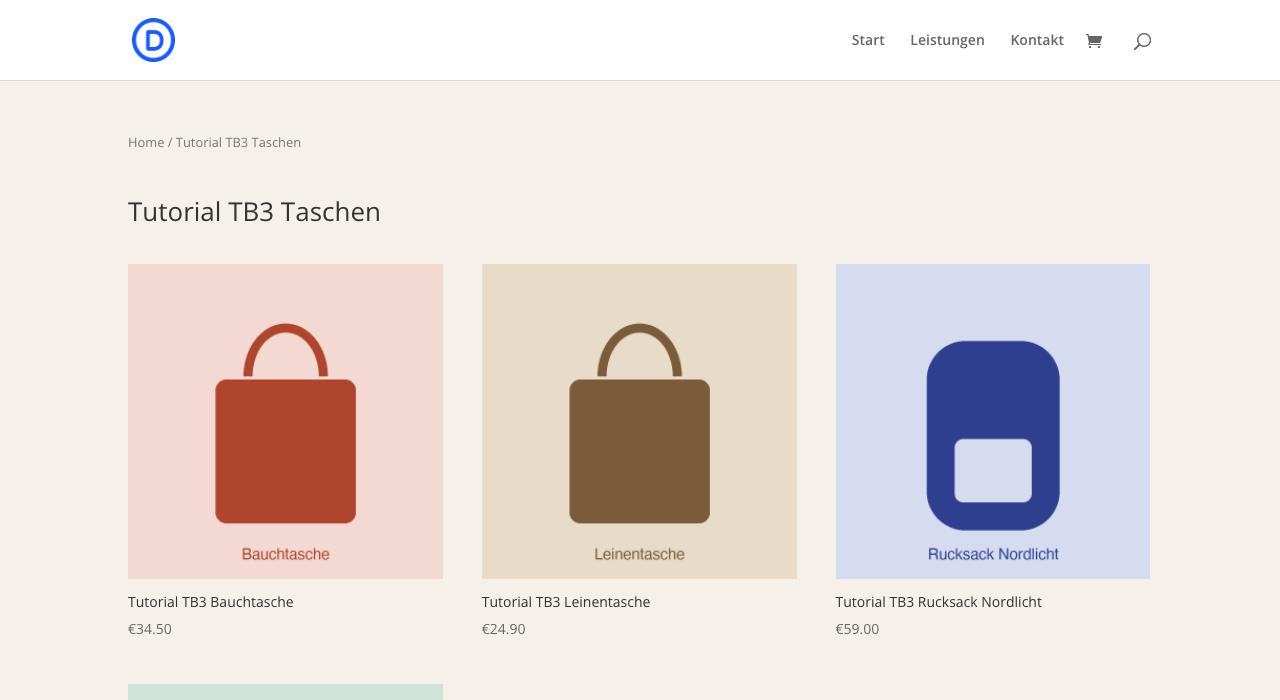Click the €24.90 price
The width and height of the screenshot is (1280, 700).
point(504,629)
